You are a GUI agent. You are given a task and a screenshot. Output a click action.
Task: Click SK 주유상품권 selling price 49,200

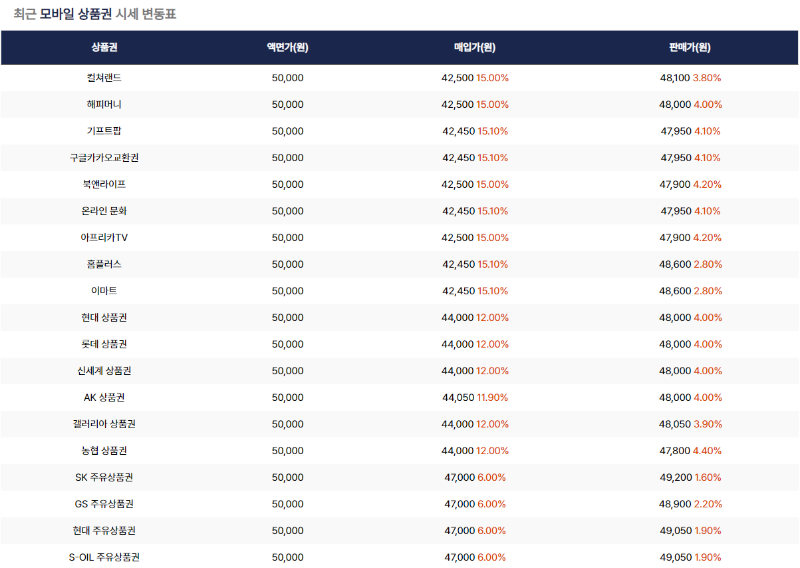point(676,477)
